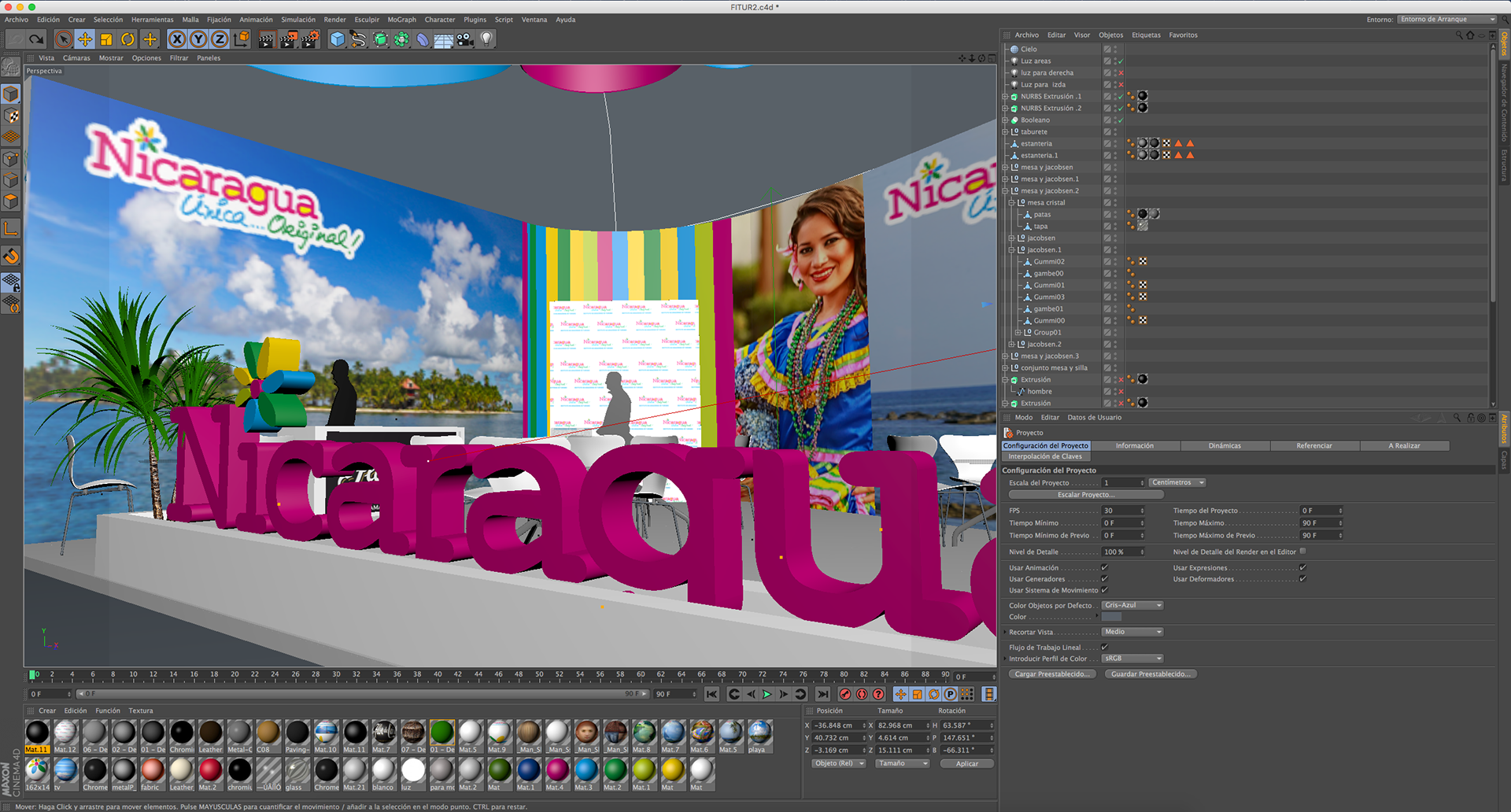This screenshot has height=812, width=1511.
Task: Select the Move tool in top toolbar
Action: [85, 39]
